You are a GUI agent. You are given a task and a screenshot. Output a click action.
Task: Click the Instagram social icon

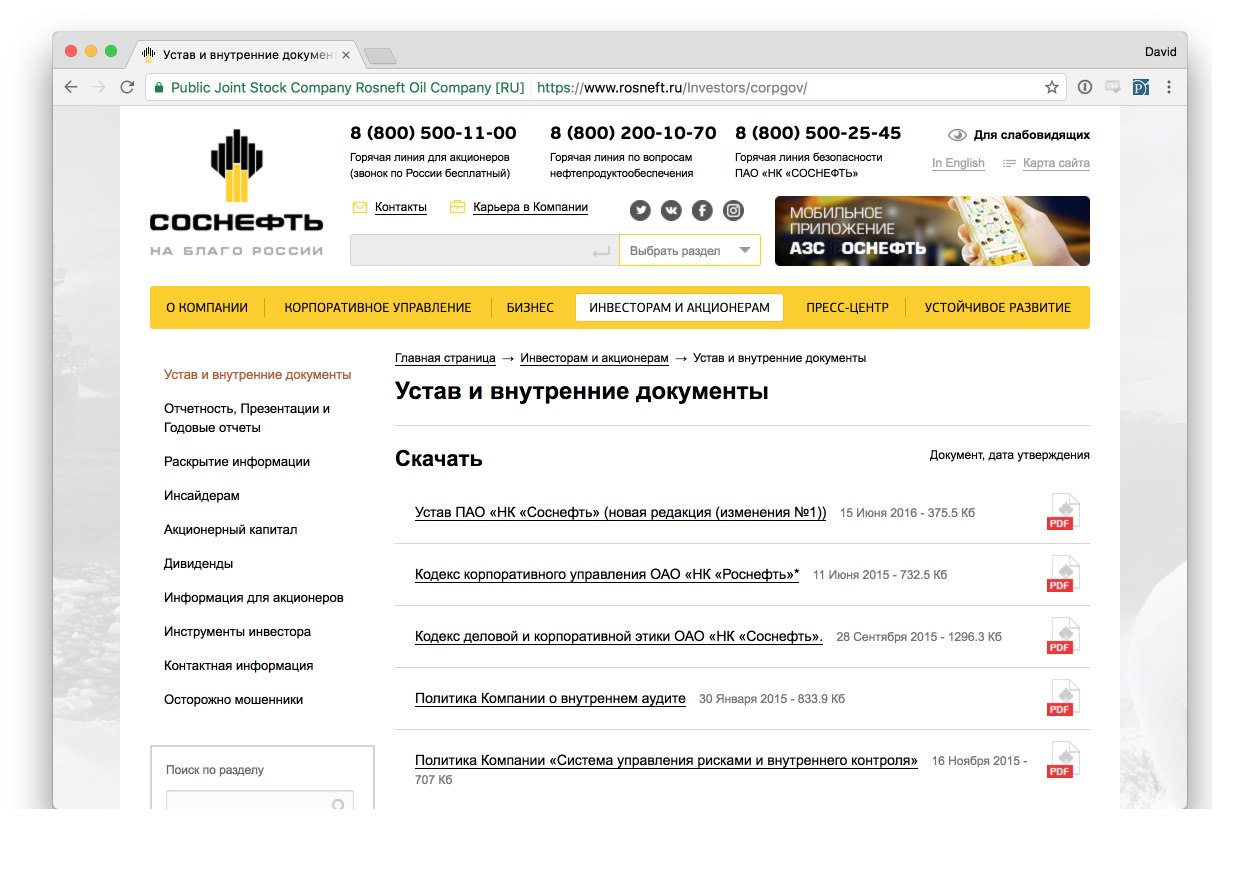734,210
